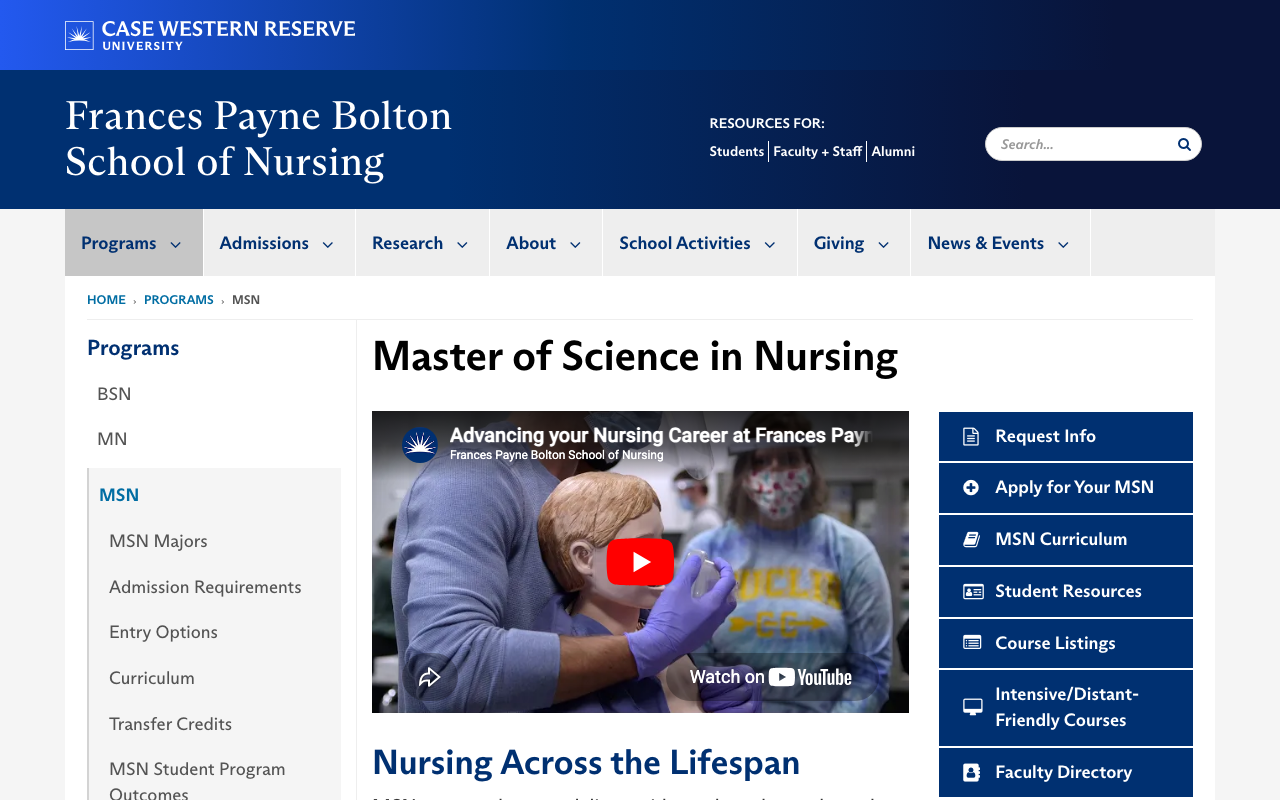Click the address book icon beside Faculty Directory
The width and height of the screenshot is (1280, 800).
click(971, 772)
